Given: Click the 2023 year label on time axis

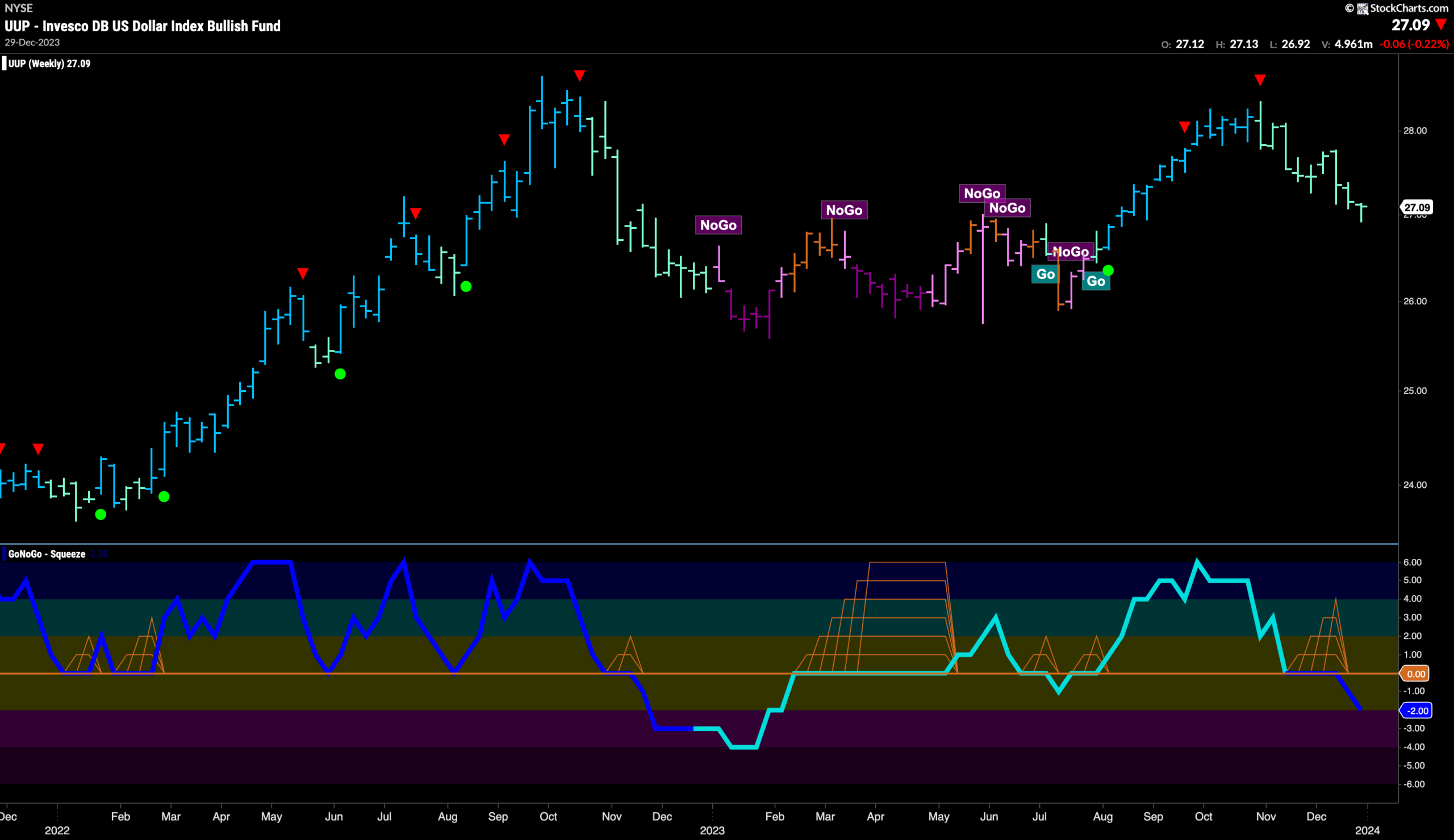Looking at the screenshot, I should pyautogui.click(x=712, y=830).
